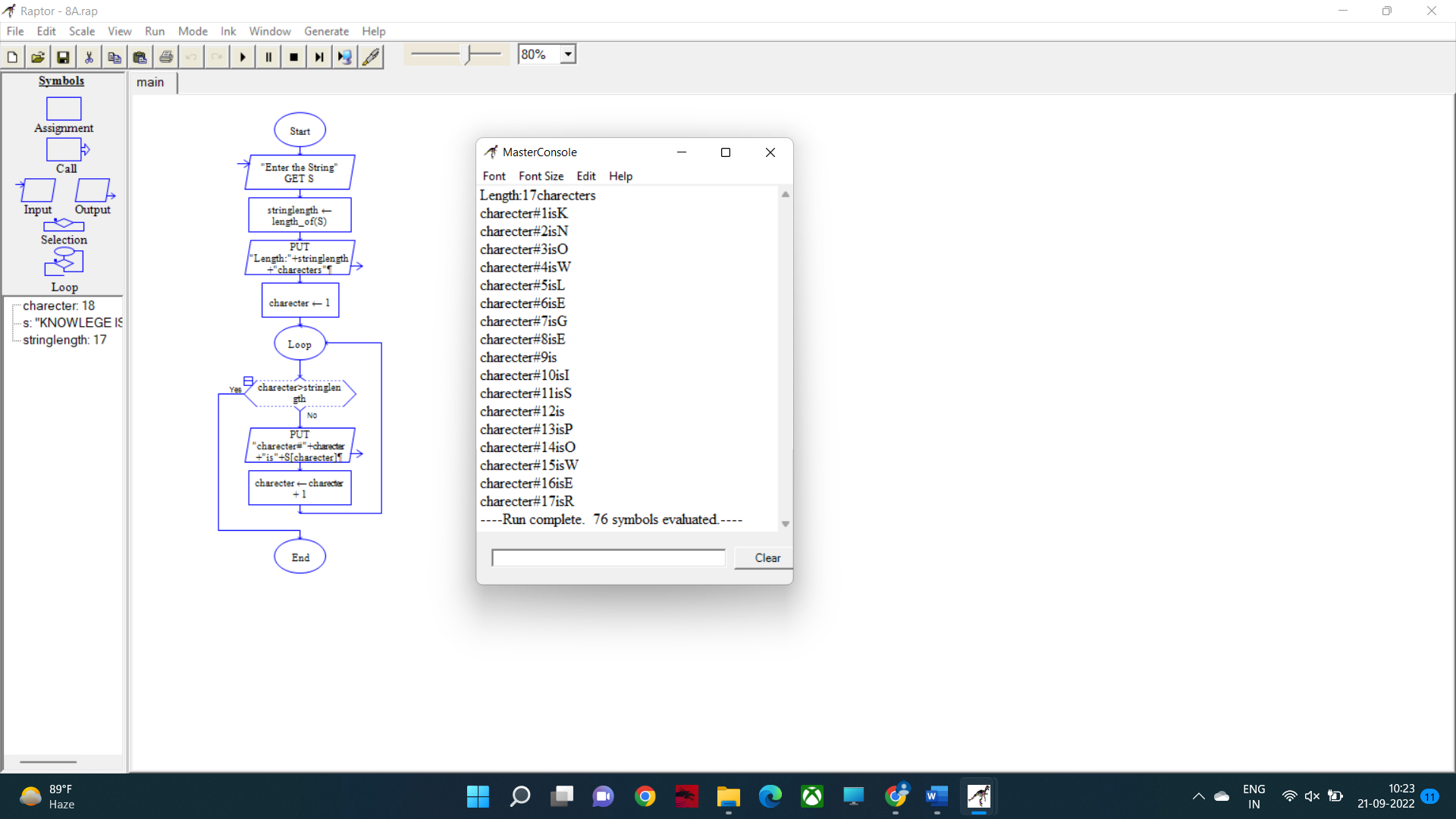
Task: Click the Print toolbar icon
Action: pyautogui.click(x=166, y=57)
